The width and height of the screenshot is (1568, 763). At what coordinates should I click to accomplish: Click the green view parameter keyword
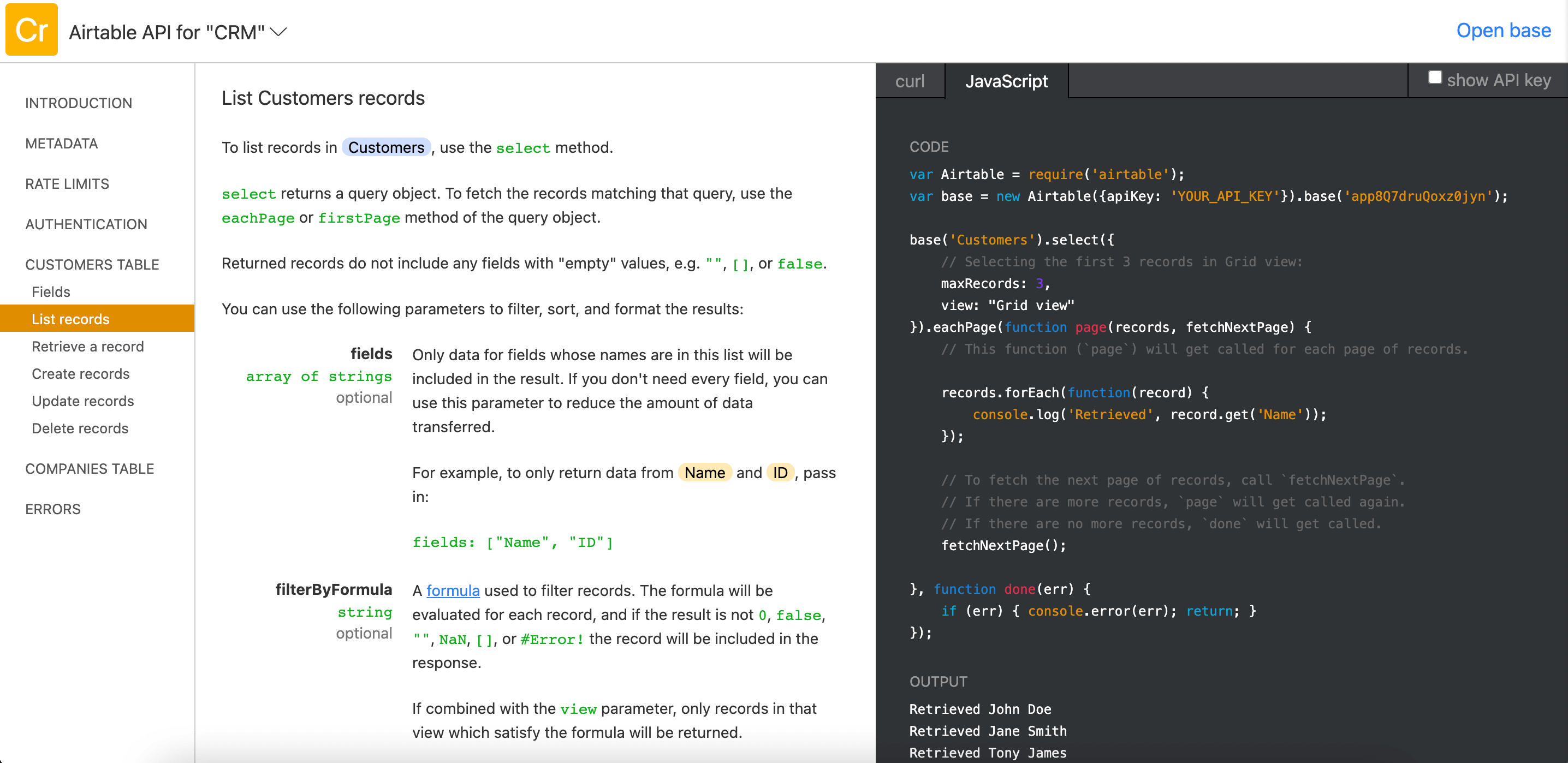[578, 710]
